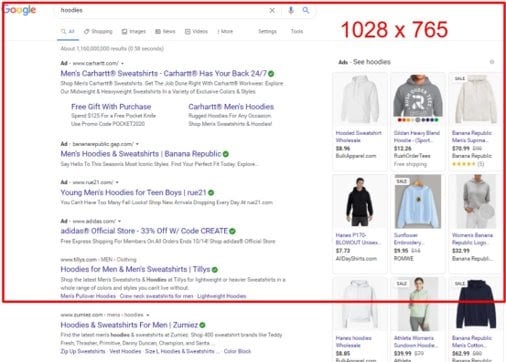The height and width of the screenshot is (362, 506).
Task: Open the Athleta Women's Sundown Hoodie image
Action: click(x=418, y=305)
